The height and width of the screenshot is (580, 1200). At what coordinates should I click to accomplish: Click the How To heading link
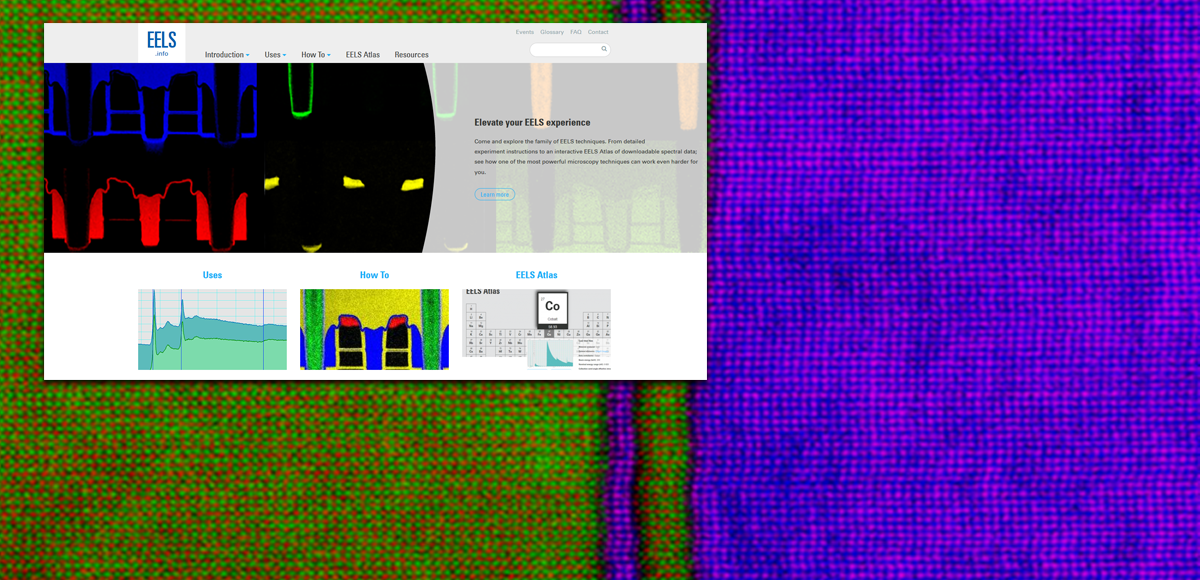pos(374,274)
